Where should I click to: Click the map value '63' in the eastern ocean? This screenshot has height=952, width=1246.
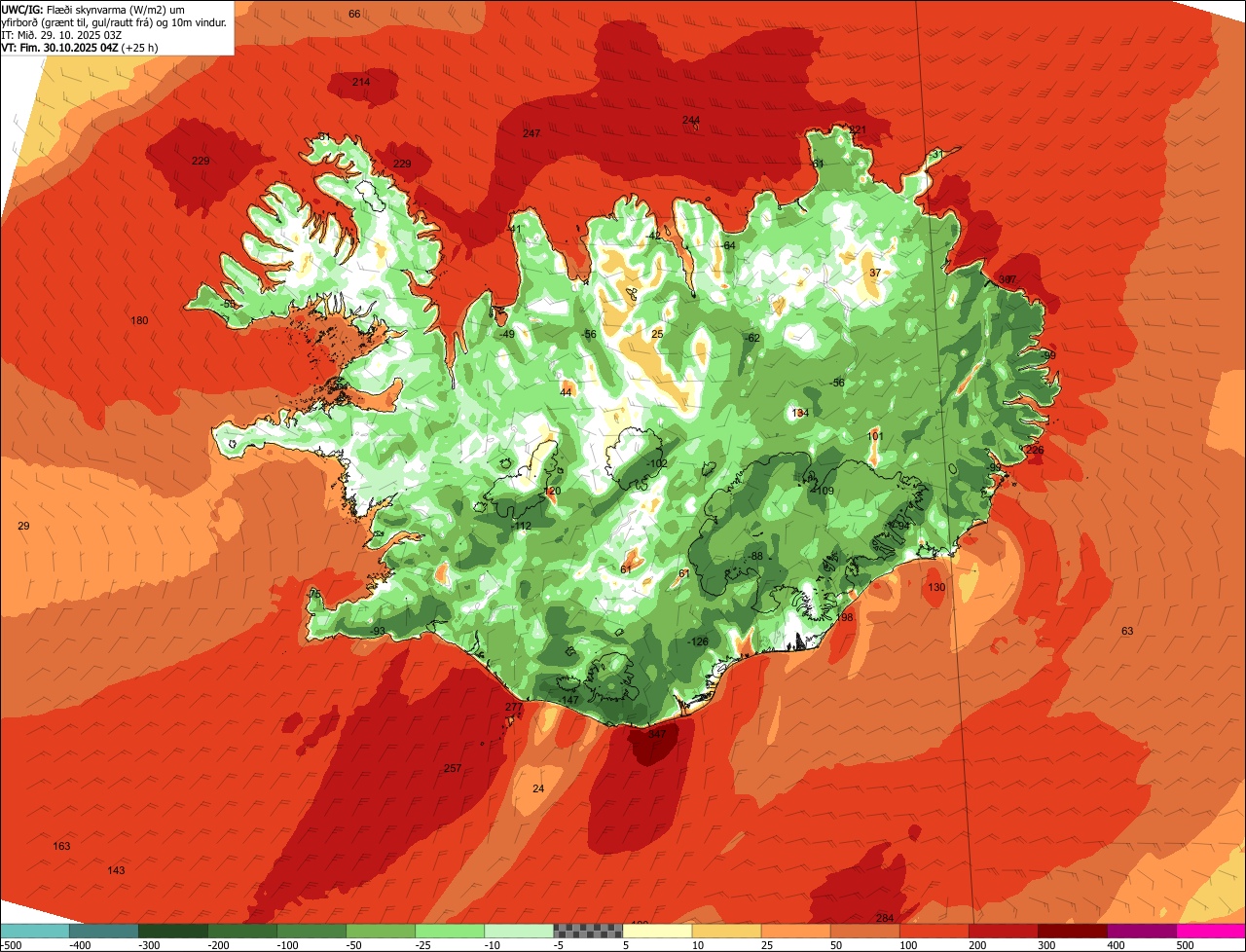(1127, 631)
